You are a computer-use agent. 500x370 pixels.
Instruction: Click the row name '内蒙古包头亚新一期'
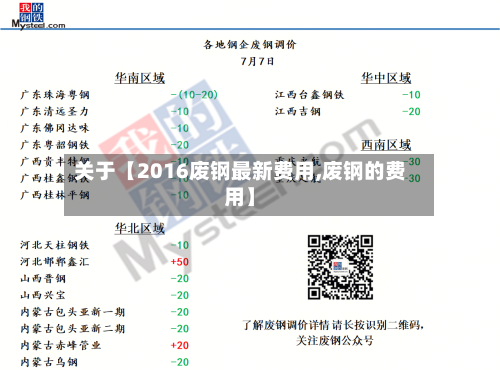point(73,312)
